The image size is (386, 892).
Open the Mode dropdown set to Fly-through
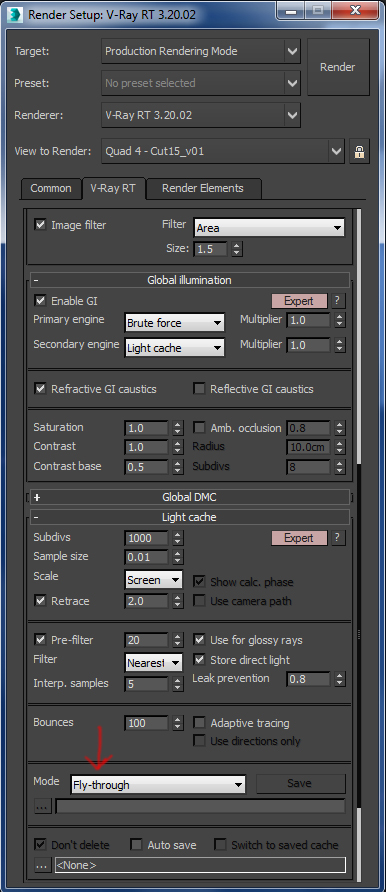[x=158, y=784]
